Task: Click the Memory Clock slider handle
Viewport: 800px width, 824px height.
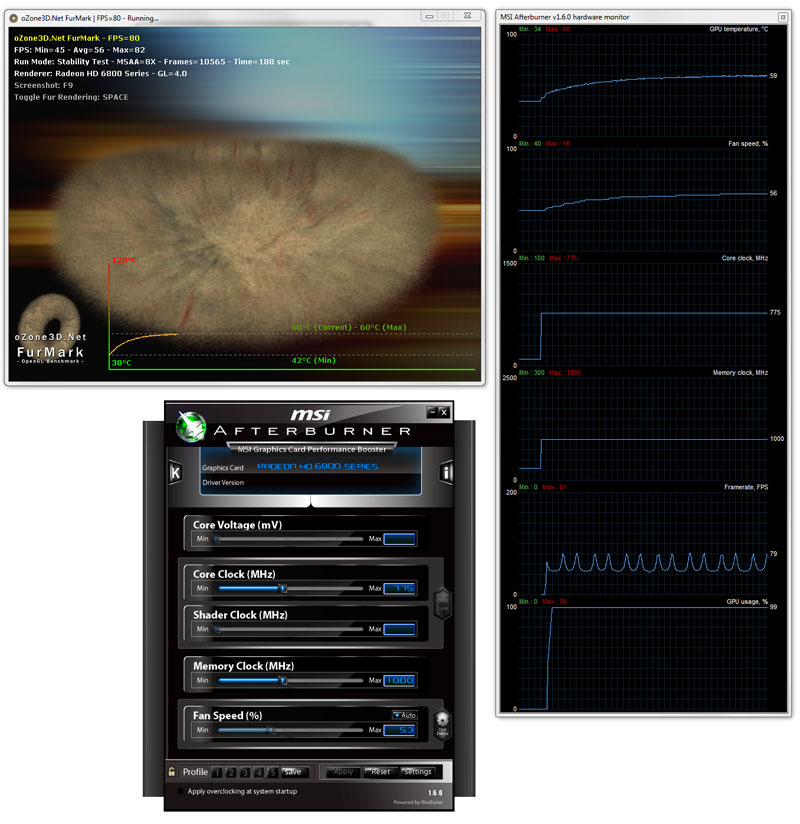Action: [283, 680]
